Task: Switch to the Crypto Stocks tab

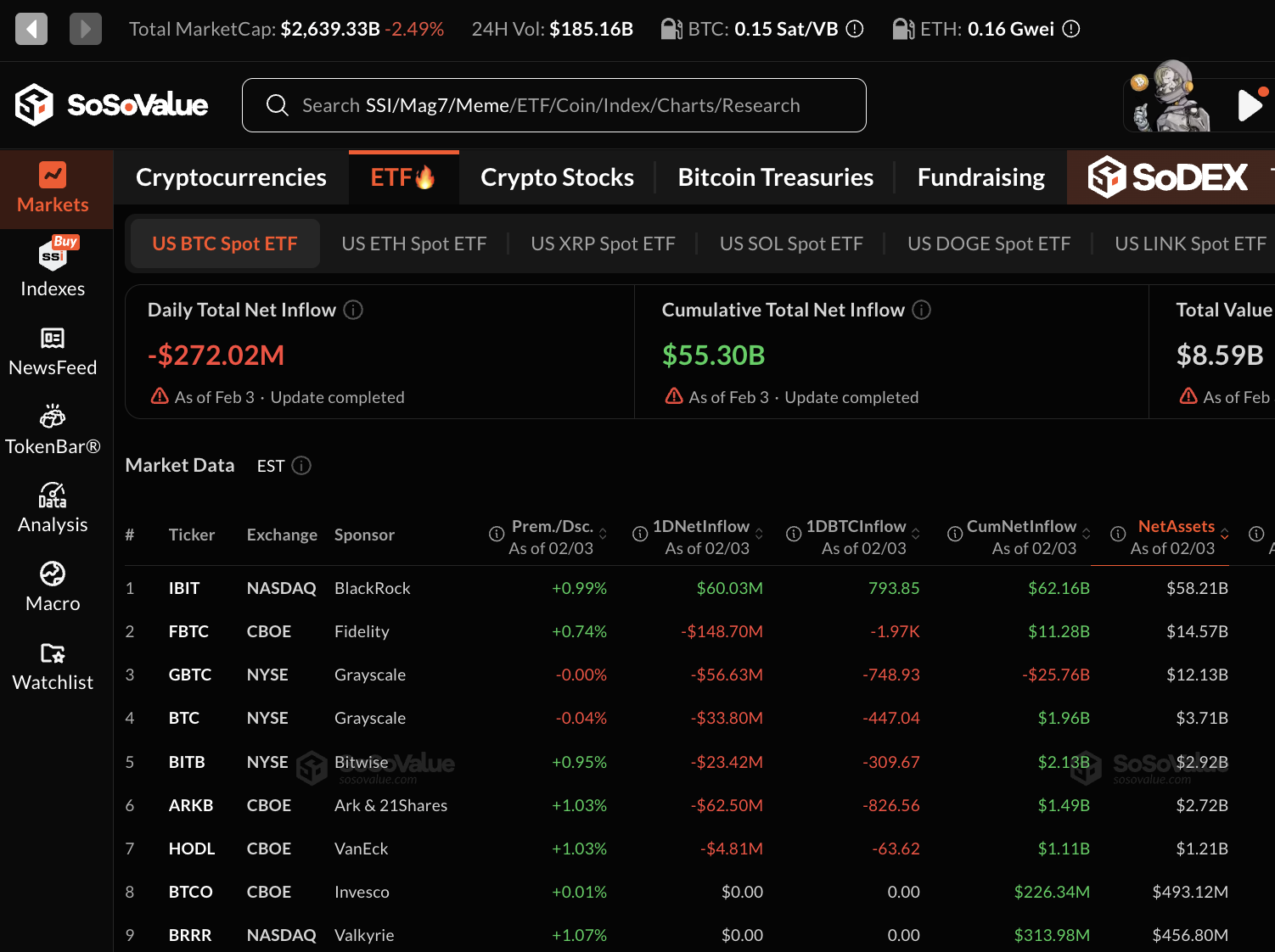Action: (557, 176)
